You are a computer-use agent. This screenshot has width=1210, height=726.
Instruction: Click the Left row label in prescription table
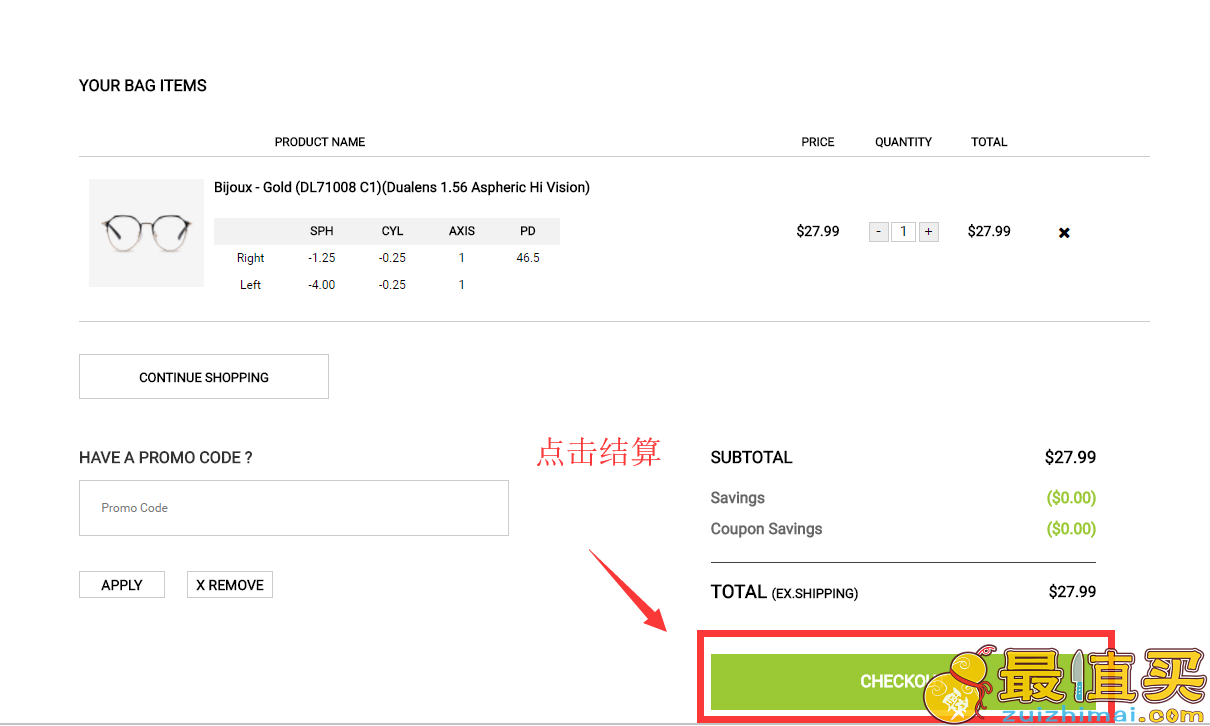250,285
